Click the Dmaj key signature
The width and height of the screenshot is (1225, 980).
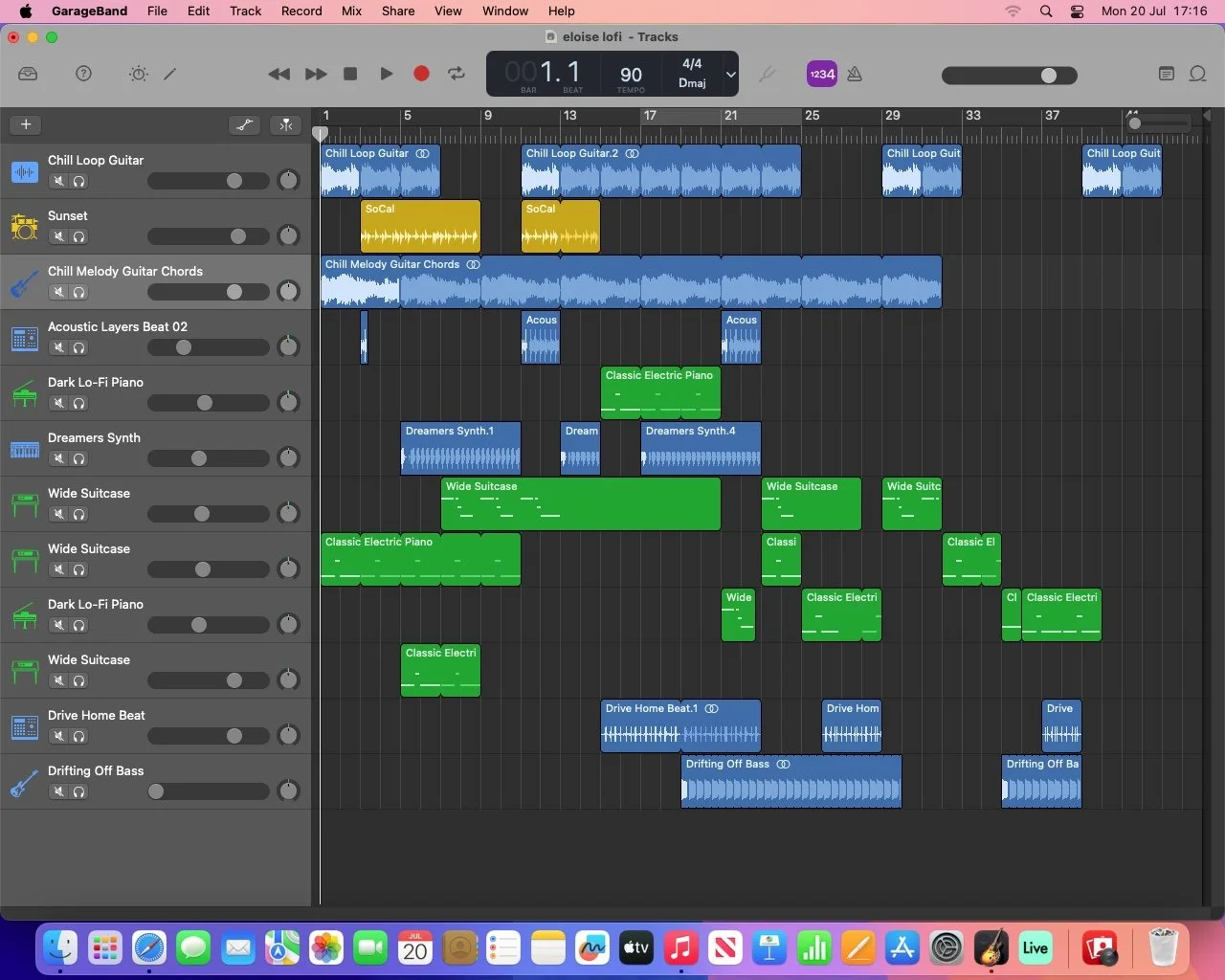click(692, 83)
